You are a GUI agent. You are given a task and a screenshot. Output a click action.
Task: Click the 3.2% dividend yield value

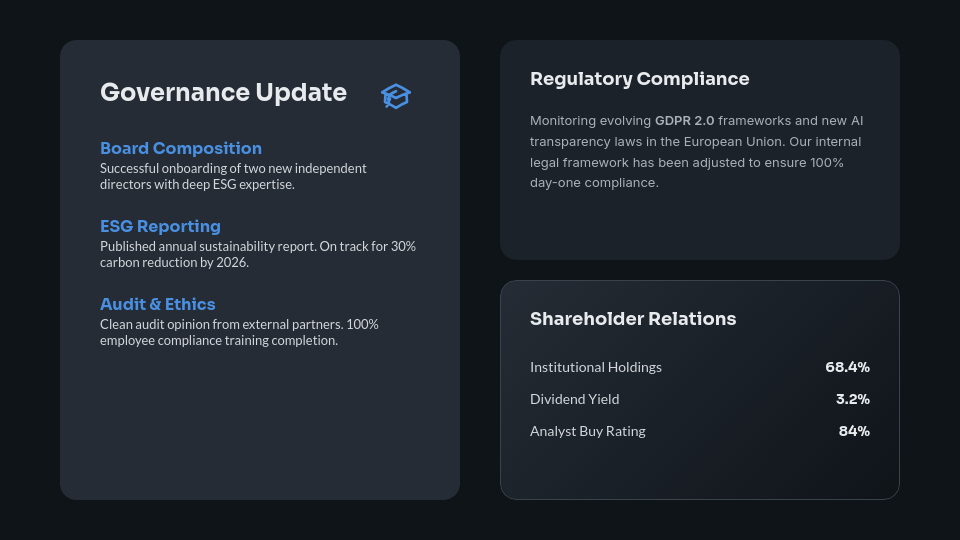(x=852, y=399)
